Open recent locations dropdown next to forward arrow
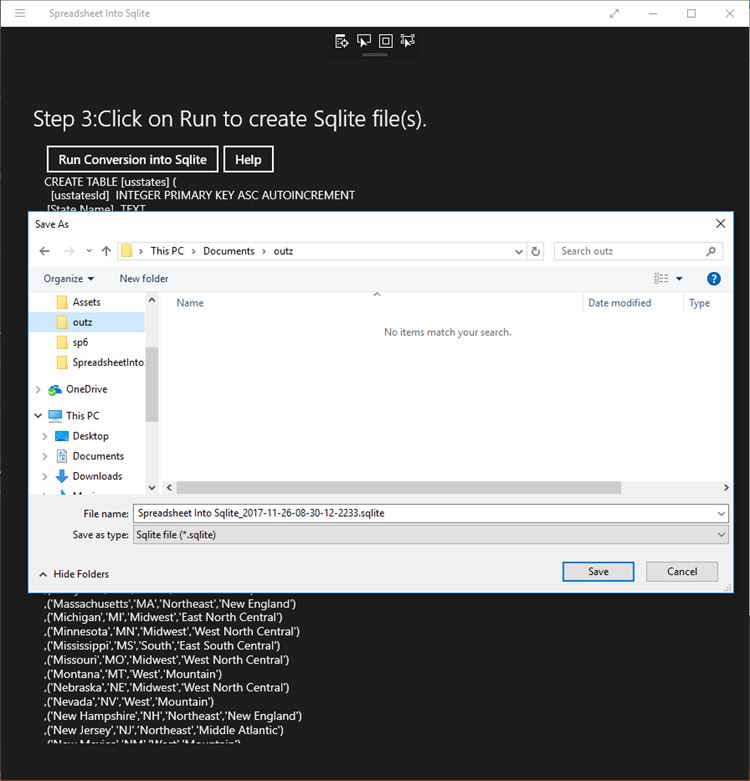 pyautogui.click(x=89, y=251)
